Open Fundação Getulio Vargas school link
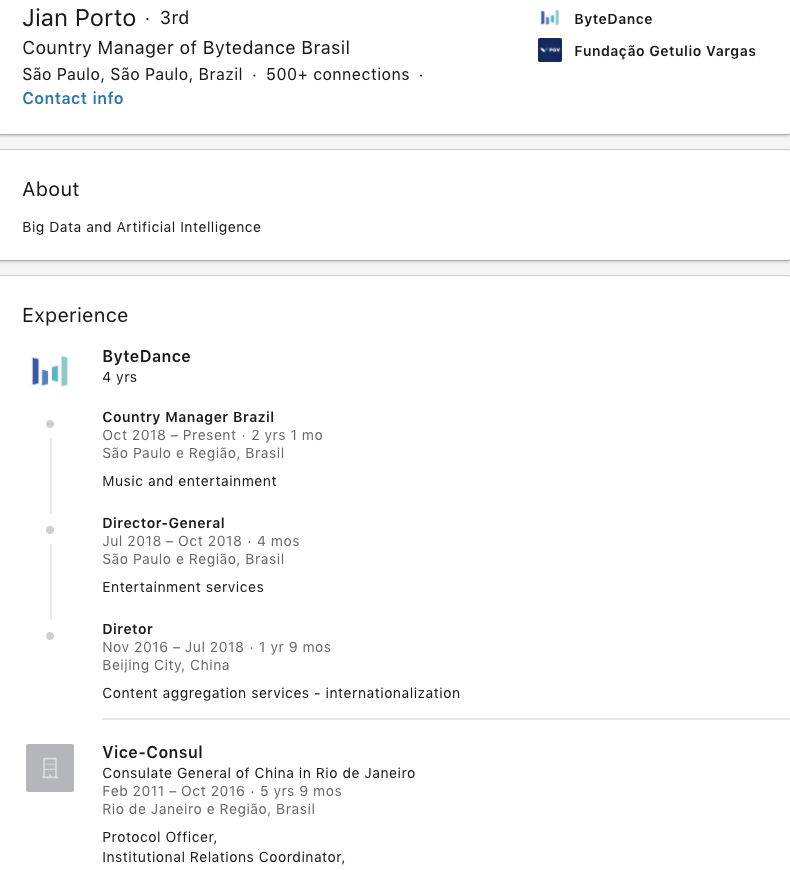Screen dimensions: 790x870 [664, 51]
